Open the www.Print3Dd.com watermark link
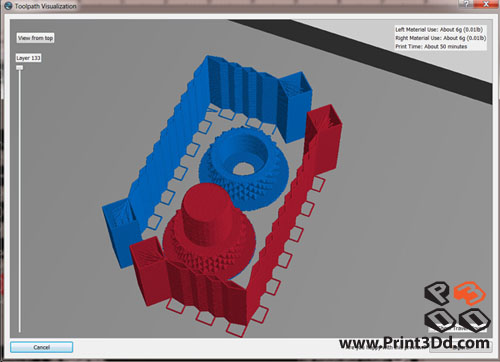 click(x=414, y=343)
